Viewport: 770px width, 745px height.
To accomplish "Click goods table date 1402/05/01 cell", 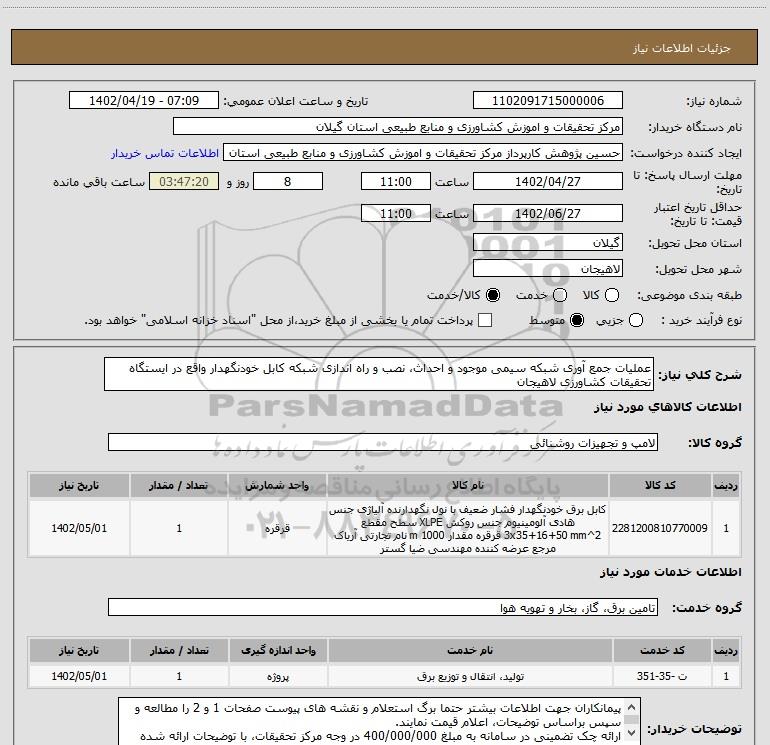I will [79, 528].
